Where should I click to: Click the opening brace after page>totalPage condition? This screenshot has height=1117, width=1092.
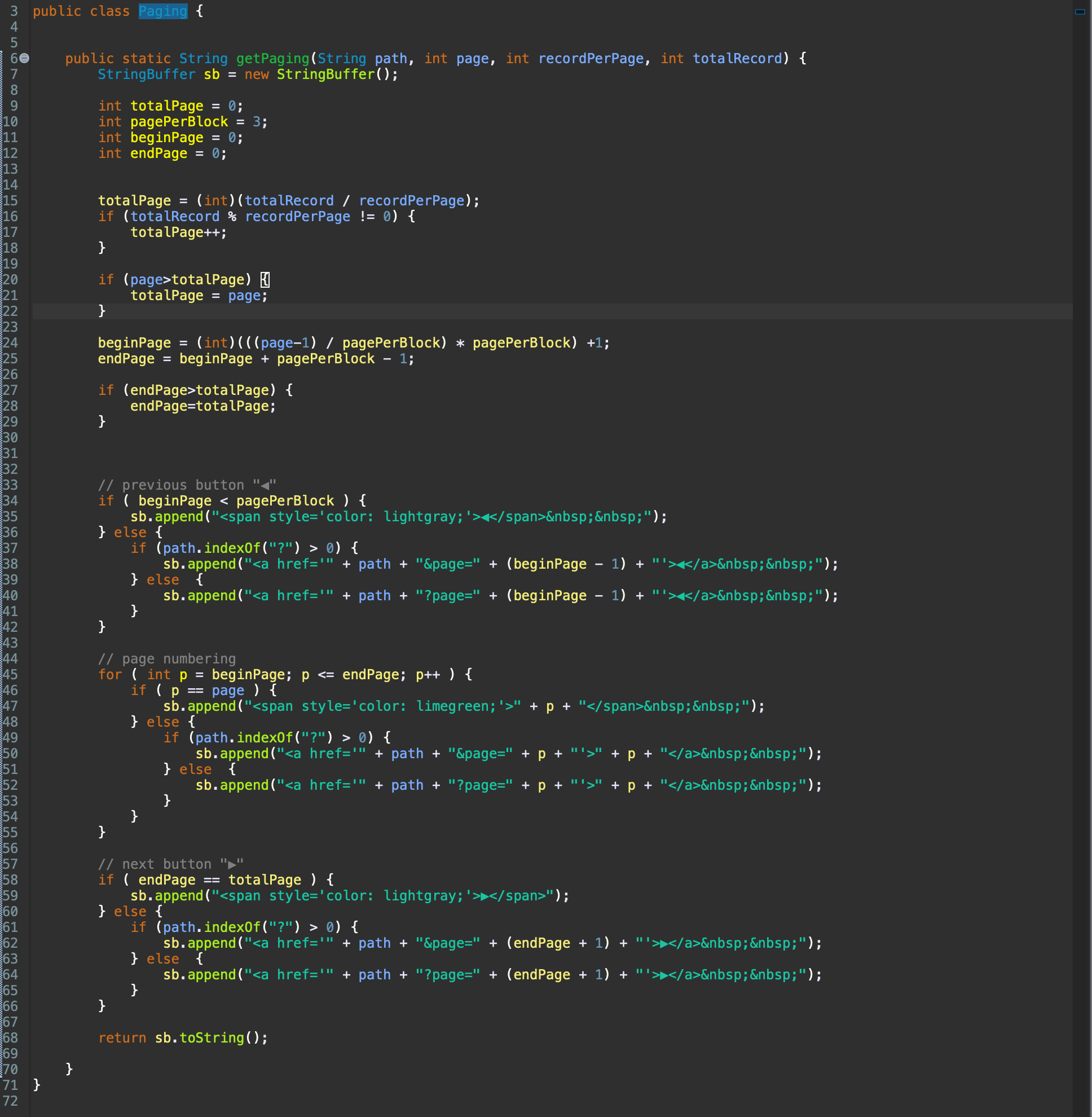pos(265,279)
